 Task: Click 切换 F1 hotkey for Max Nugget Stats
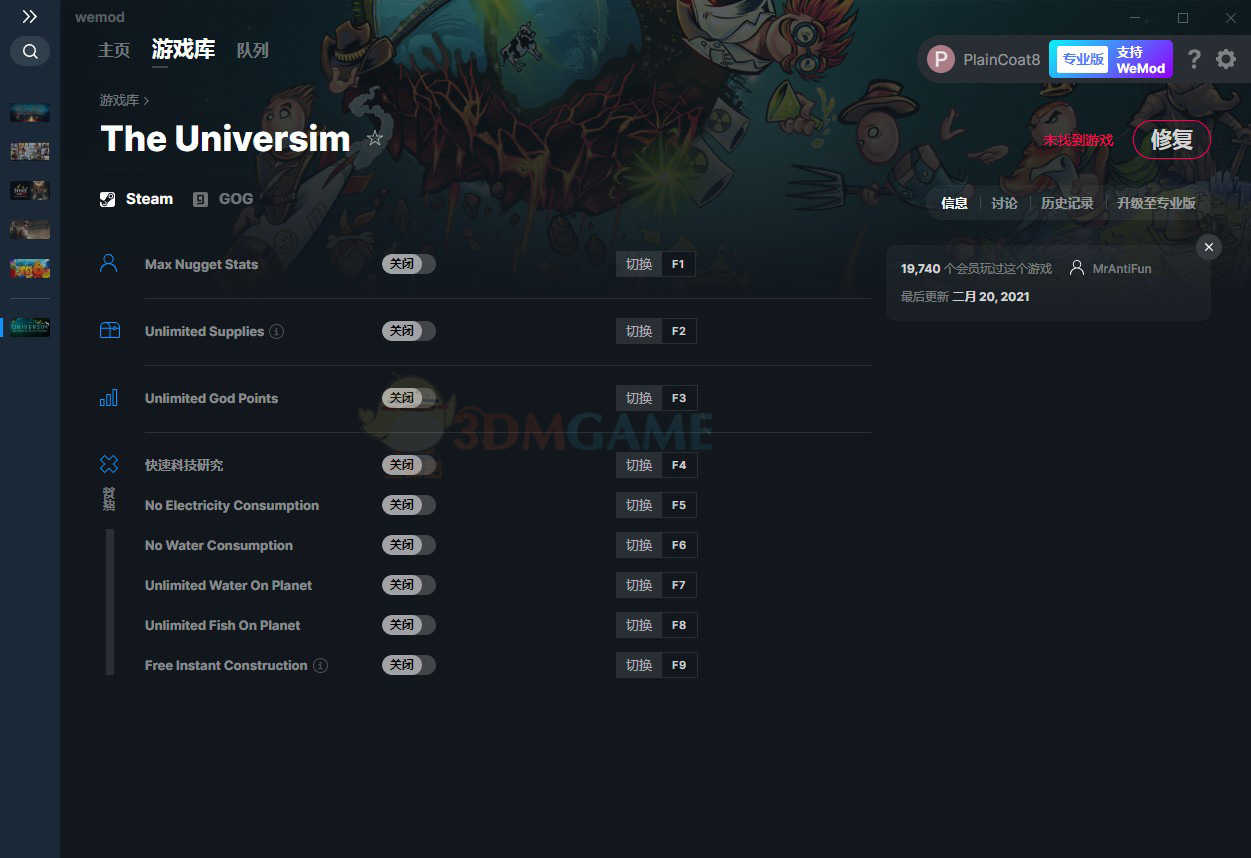click(656, 264)
